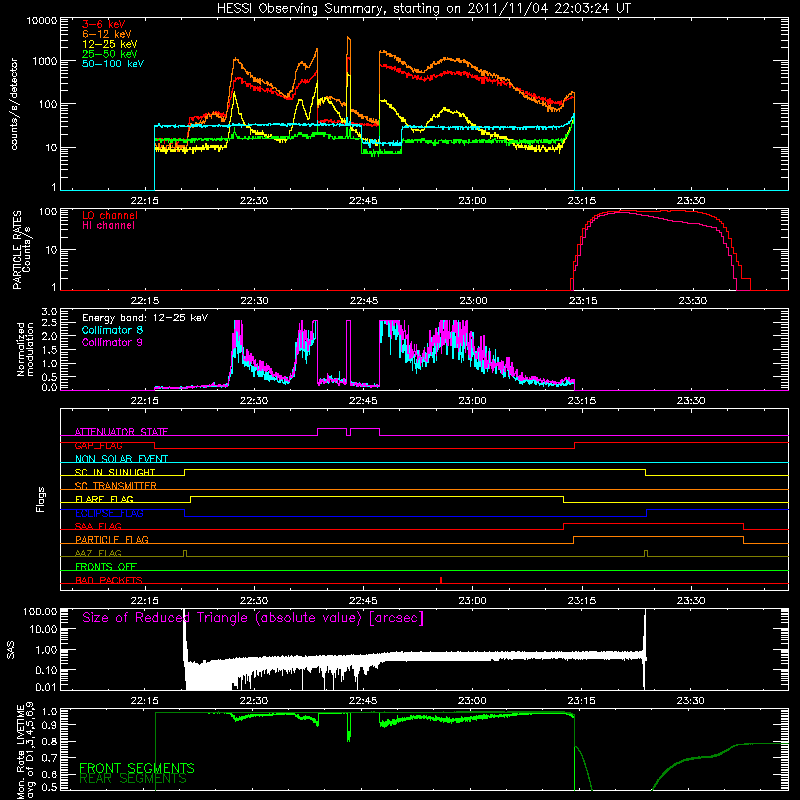Click the yellow '12-25 keV' legend entry

pyautogui.click(x=110, y=44)
